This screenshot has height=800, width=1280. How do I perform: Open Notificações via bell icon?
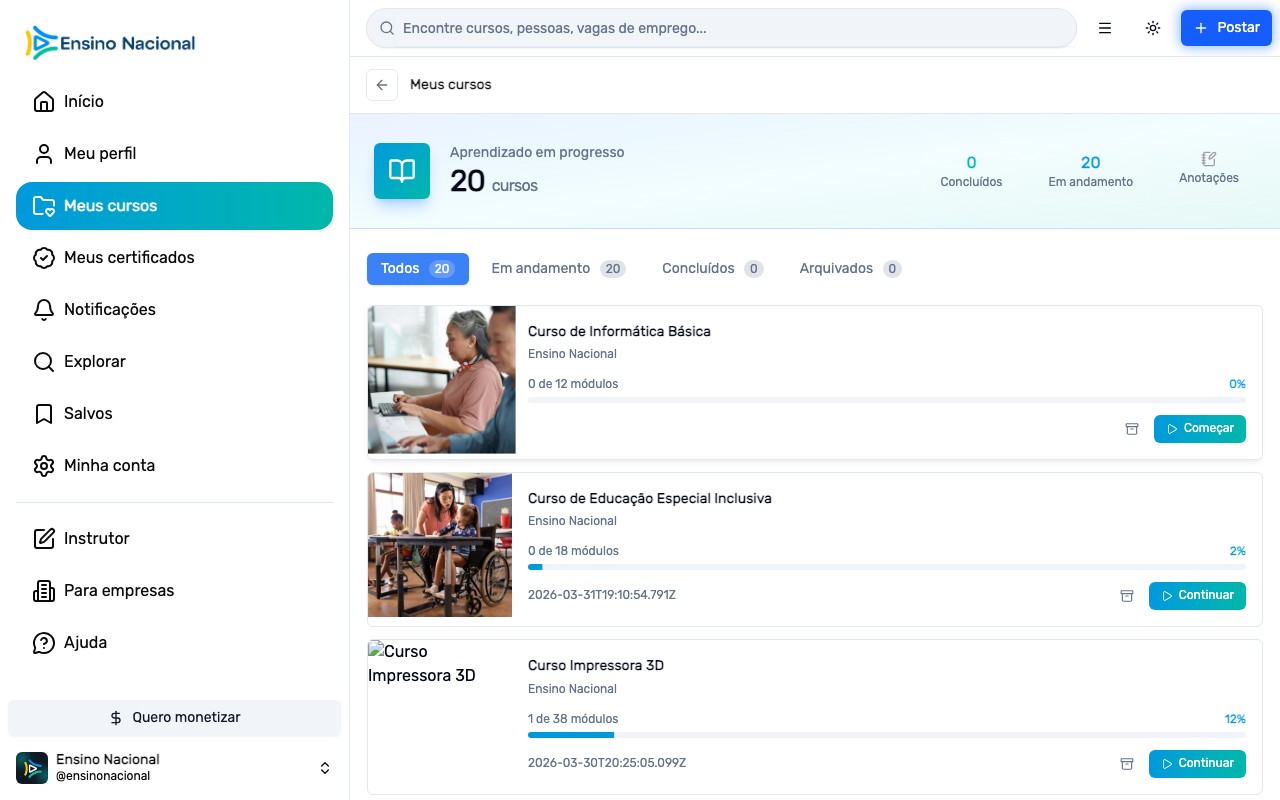44,309
